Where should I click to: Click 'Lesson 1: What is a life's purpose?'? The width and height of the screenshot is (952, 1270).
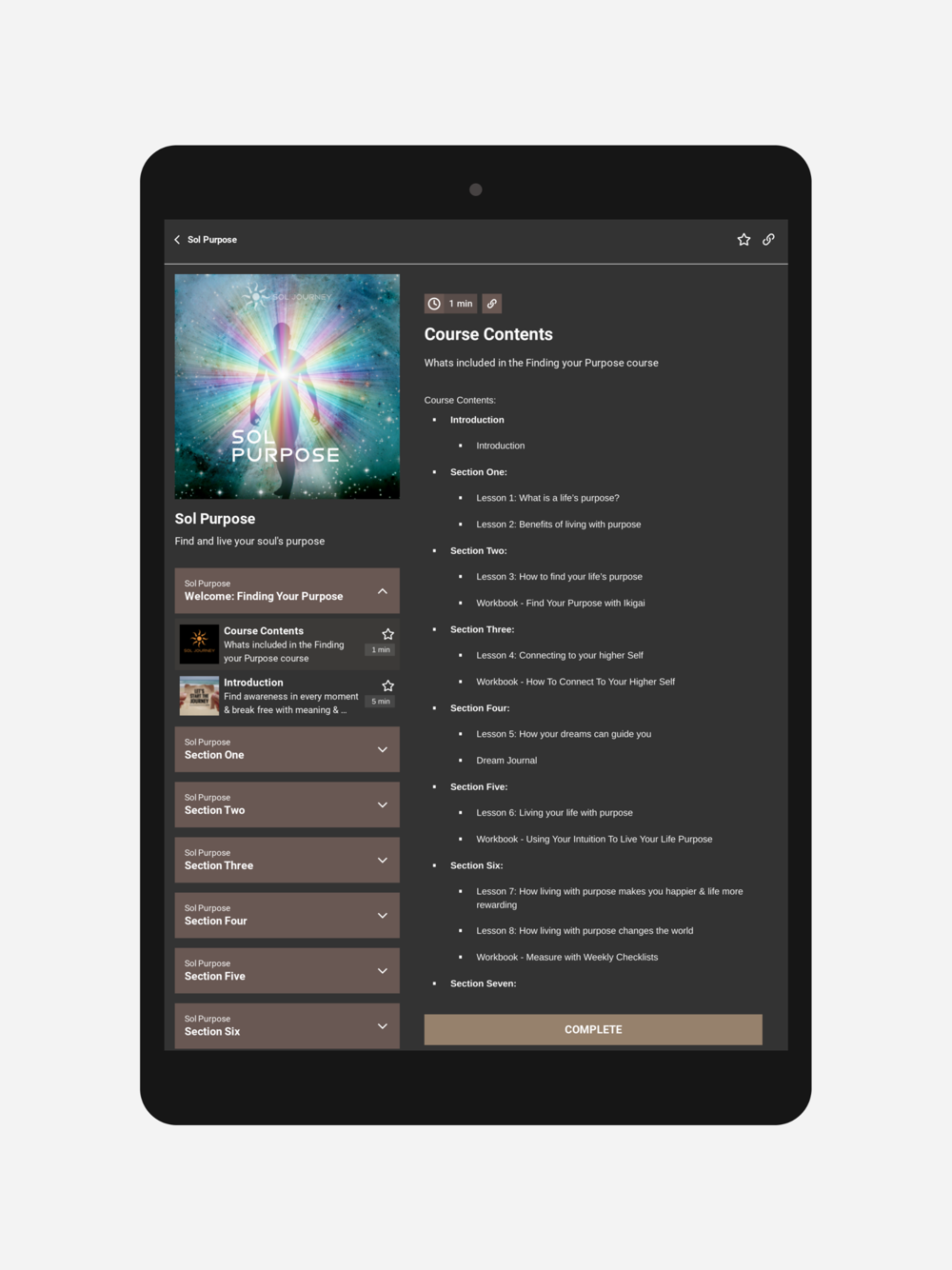coord(547,498)
